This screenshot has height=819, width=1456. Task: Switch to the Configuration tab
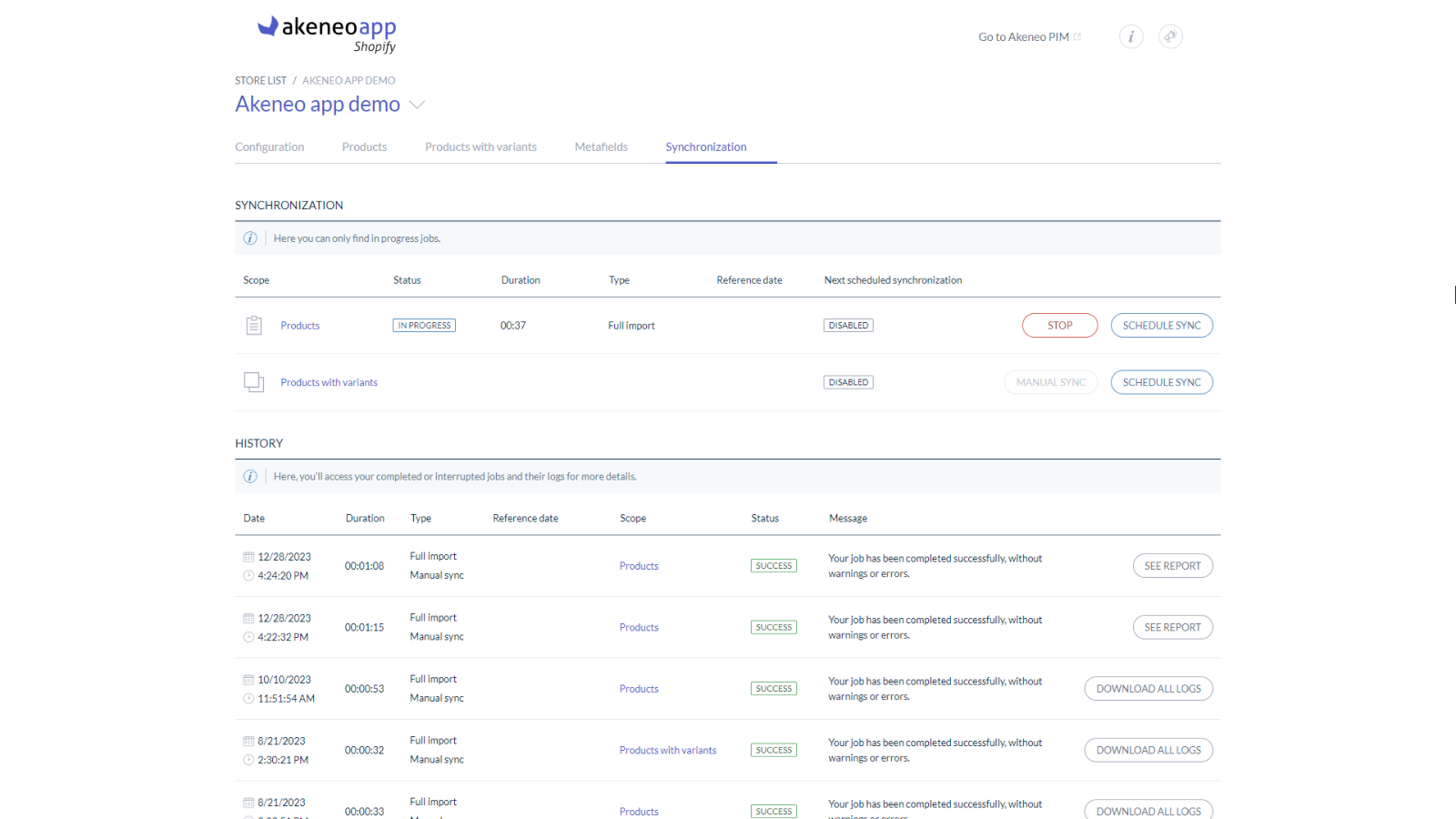269,147
